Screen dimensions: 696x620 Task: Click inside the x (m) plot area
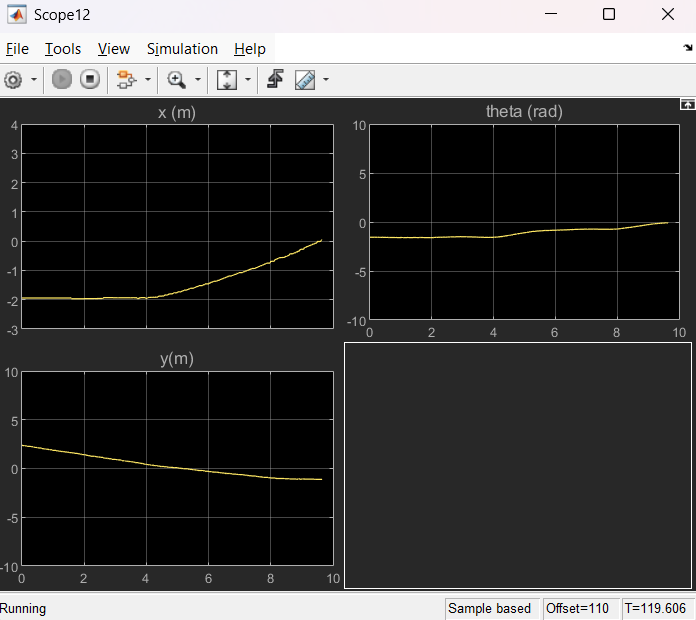click(178, 227)
